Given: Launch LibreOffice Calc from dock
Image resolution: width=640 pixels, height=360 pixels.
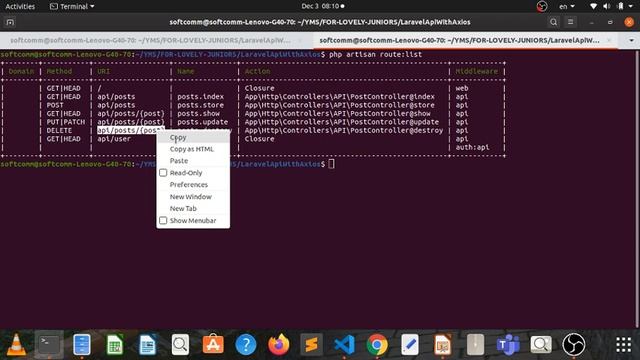Looking at the screenshot, I should point(115,345).
